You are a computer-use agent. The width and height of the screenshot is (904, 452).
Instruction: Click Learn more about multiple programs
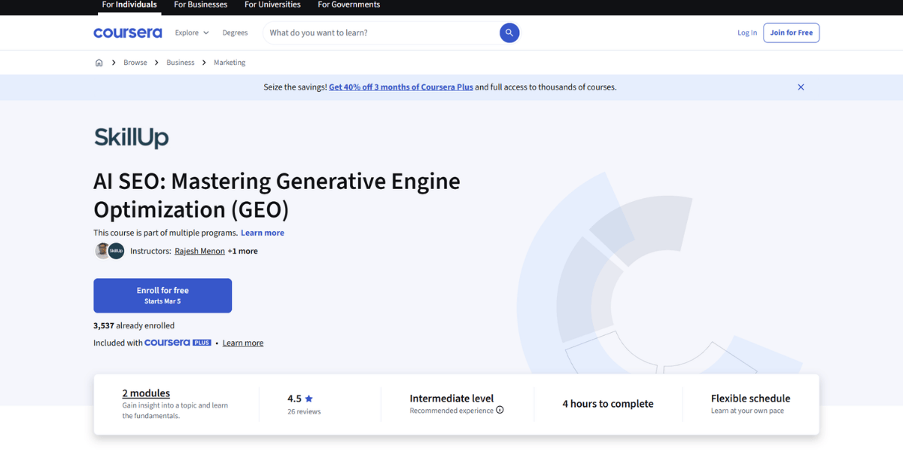262,233
